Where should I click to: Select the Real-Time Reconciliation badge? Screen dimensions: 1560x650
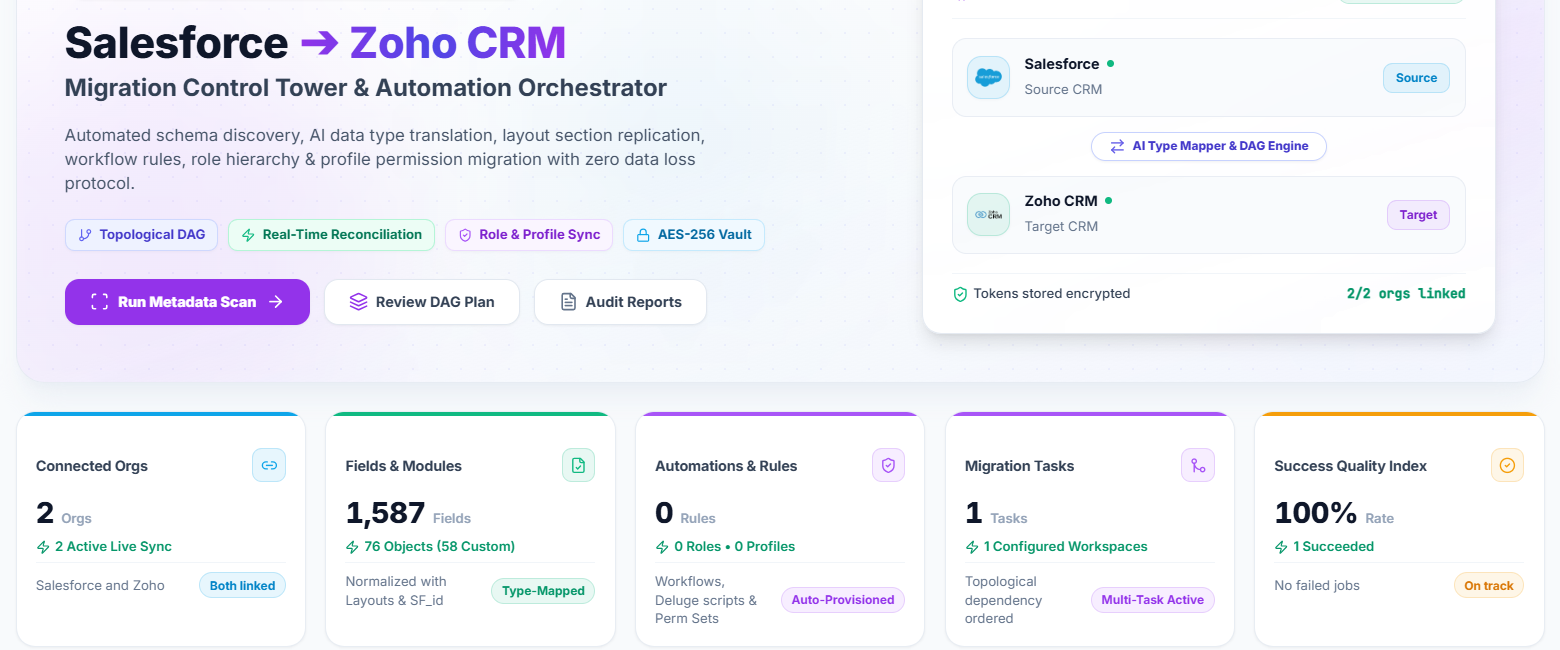[x=332, y=235]
